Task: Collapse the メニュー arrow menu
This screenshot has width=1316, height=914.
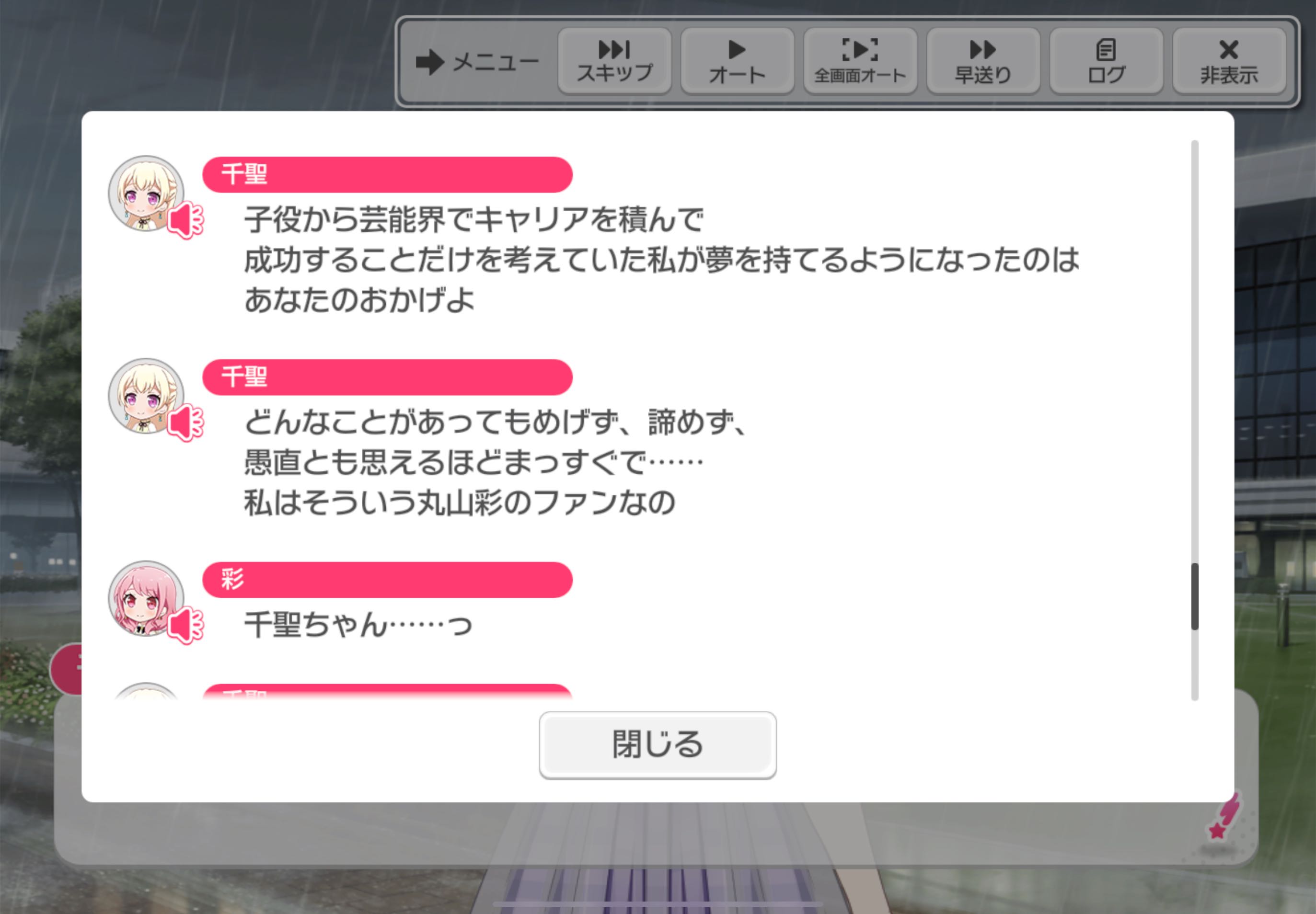Action: point(477,62)
